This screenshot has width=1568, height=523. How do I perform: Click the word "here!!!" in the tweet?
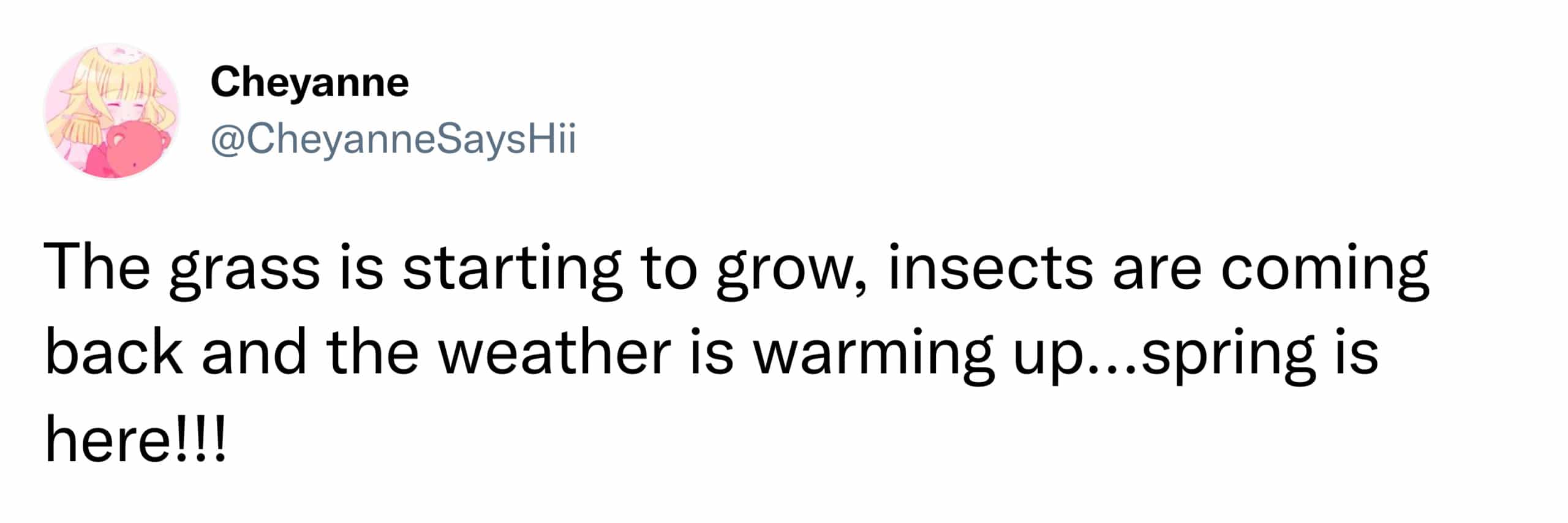point(136,440)
